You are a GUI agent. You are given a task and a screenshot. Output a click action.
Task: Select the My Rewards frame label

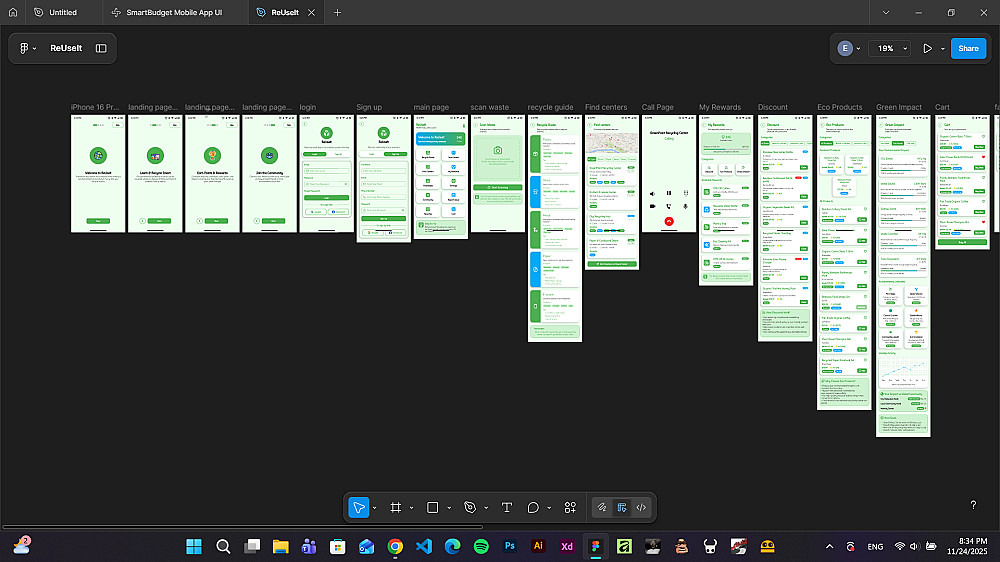(x=720, y=107)
